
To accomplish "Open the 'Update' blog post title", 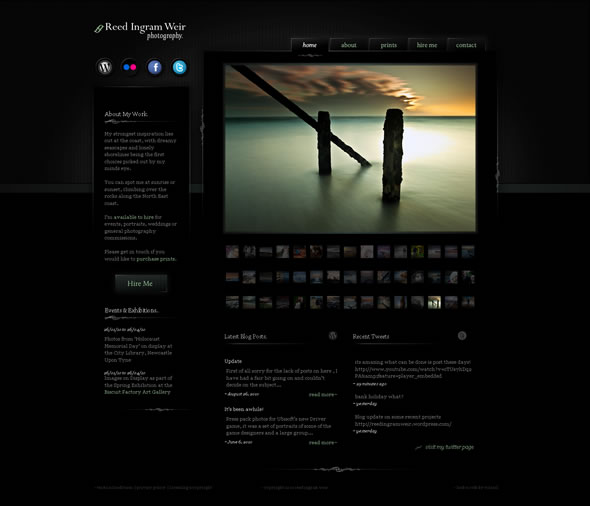I will point(233,361).
